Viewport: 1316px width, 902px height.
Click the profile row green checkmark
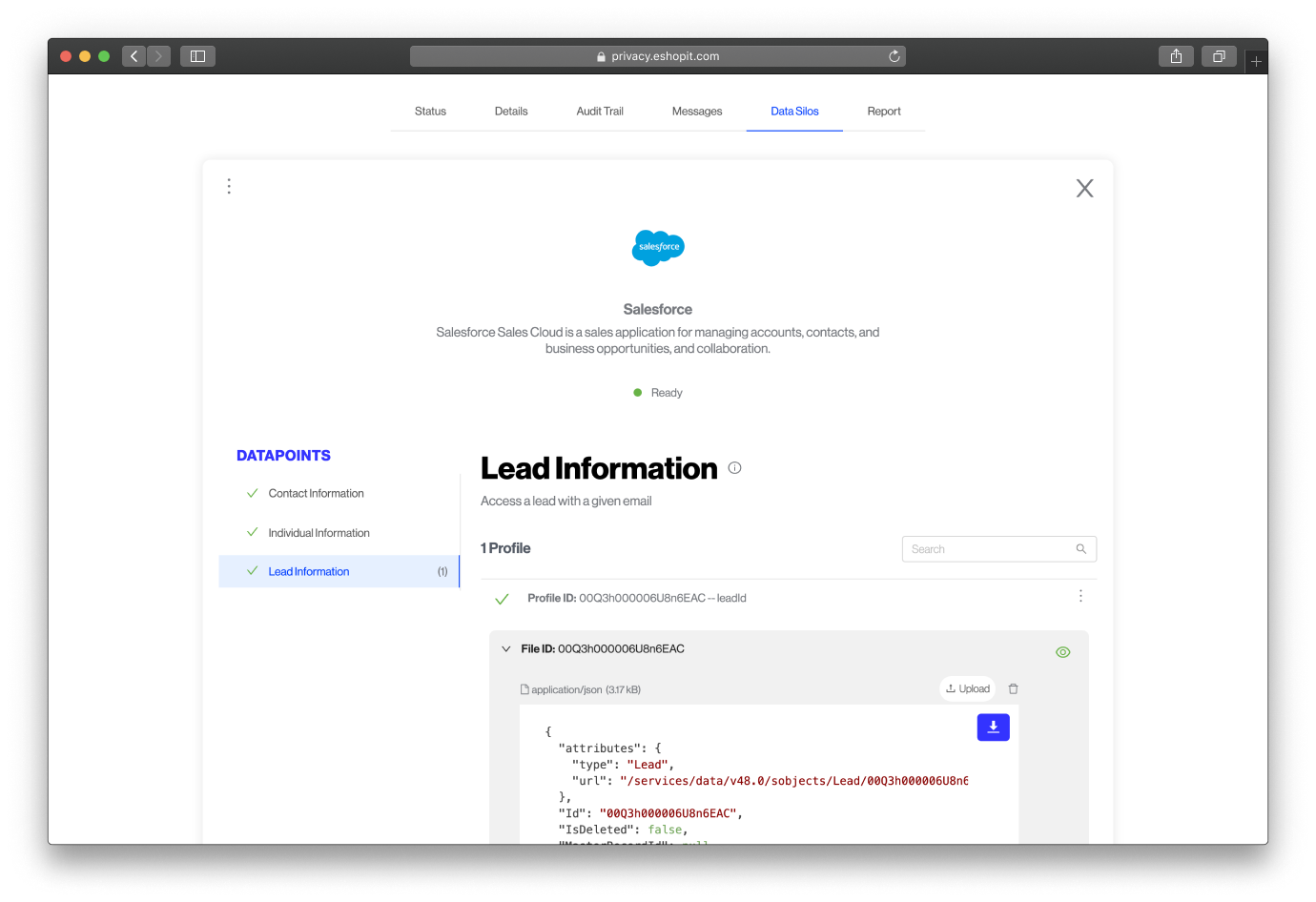click(x=502, y=599)
